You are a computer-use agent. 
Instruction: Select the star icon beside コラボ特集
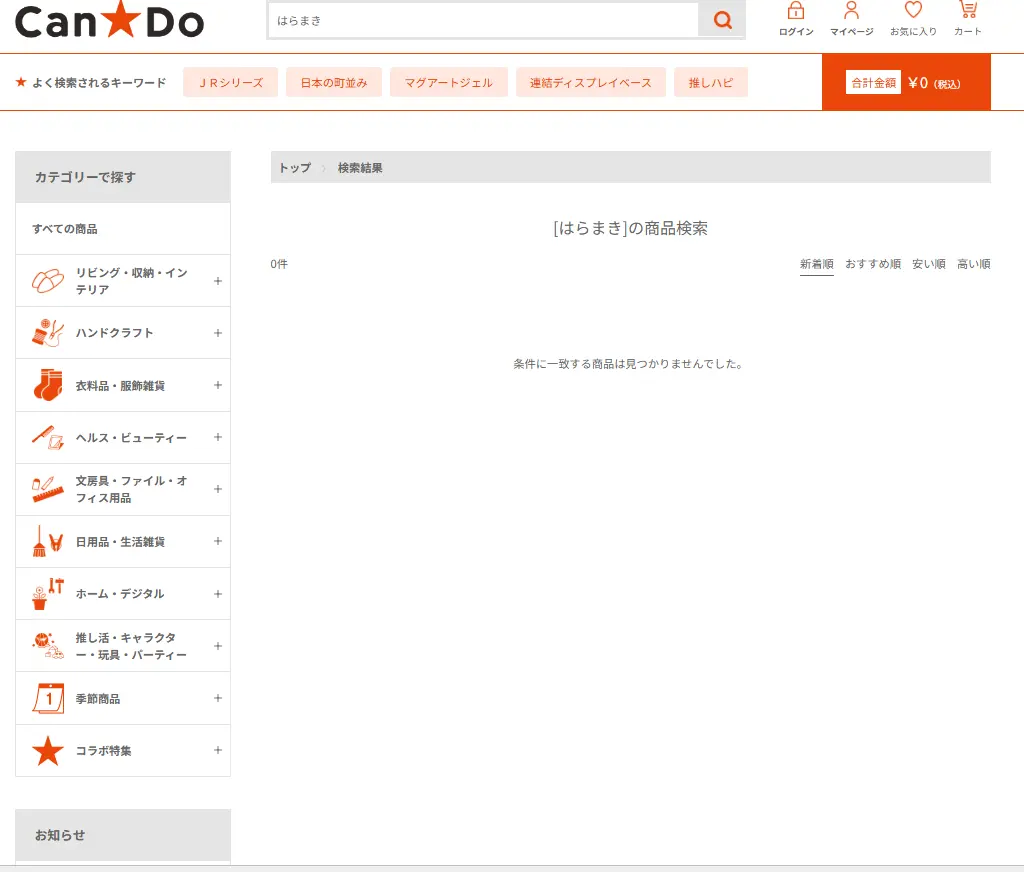click(46, 751)
